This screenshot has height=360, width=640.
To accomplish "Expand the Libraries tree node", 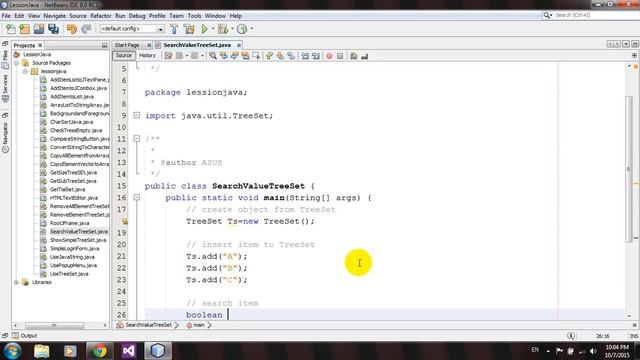I will (17, 282).
